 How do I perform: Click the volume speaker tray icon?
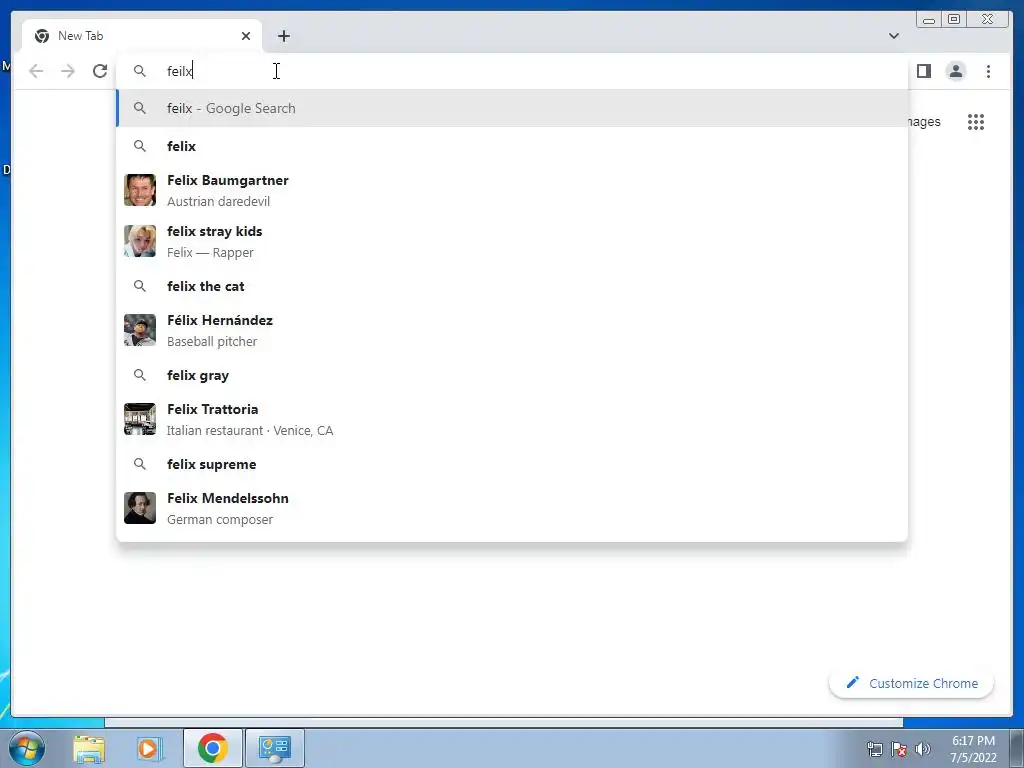[x=922, y=749]
